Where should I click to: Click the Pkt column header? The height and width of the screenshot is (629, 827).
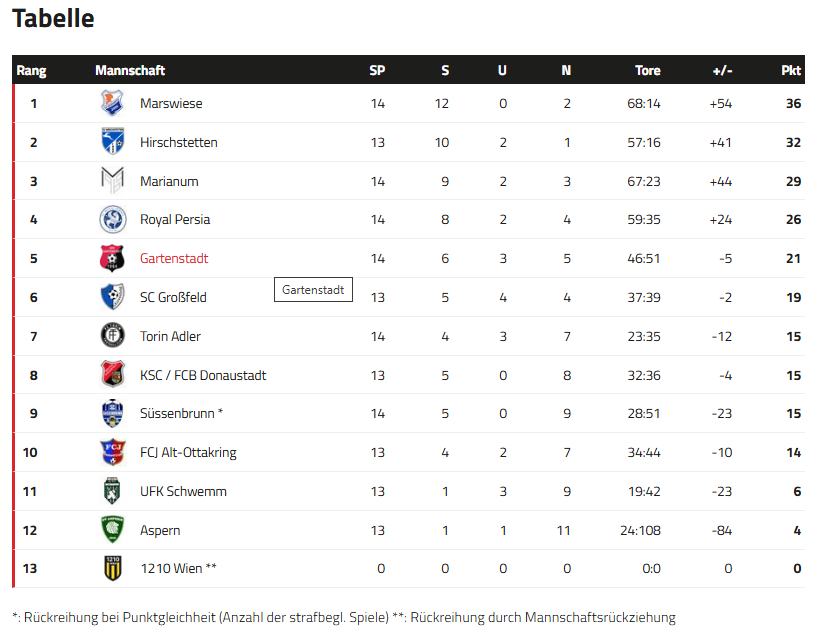791,70
